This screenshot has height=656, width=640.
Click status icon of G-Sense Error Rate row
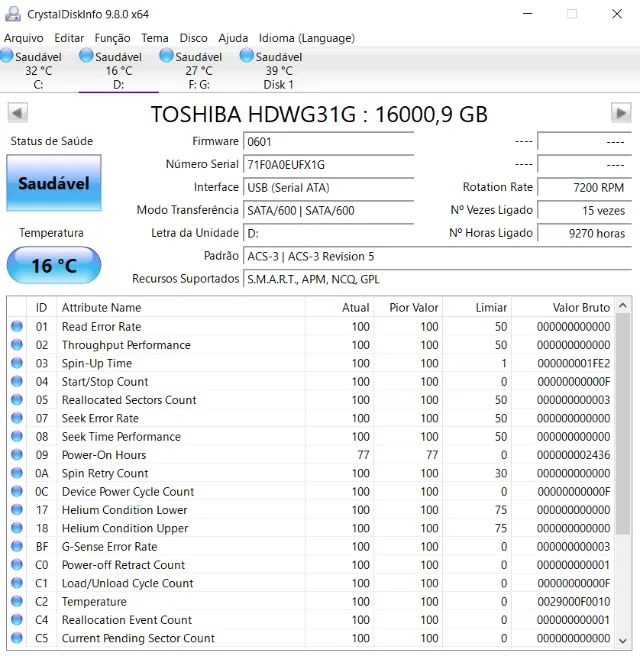[17, 546]
